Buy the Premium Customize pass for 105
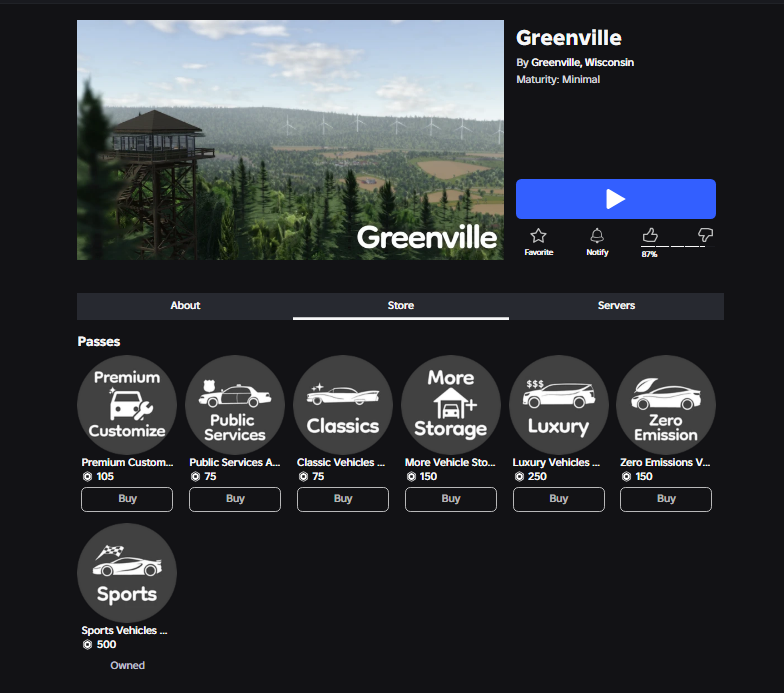 pyautogui.click(x=127, y=499)
